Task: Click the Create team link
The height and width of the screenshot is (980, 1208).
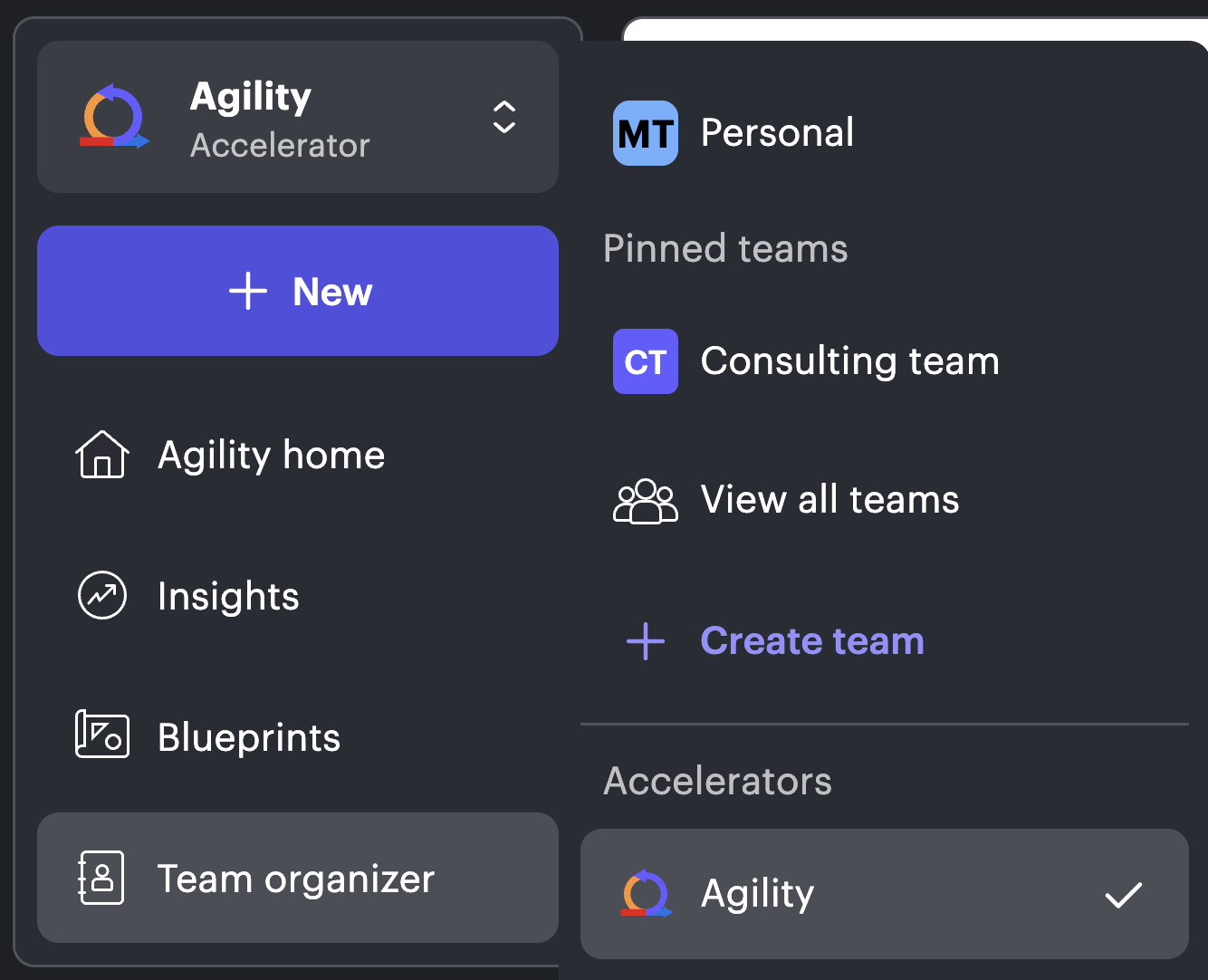Action: coord(812,641)
